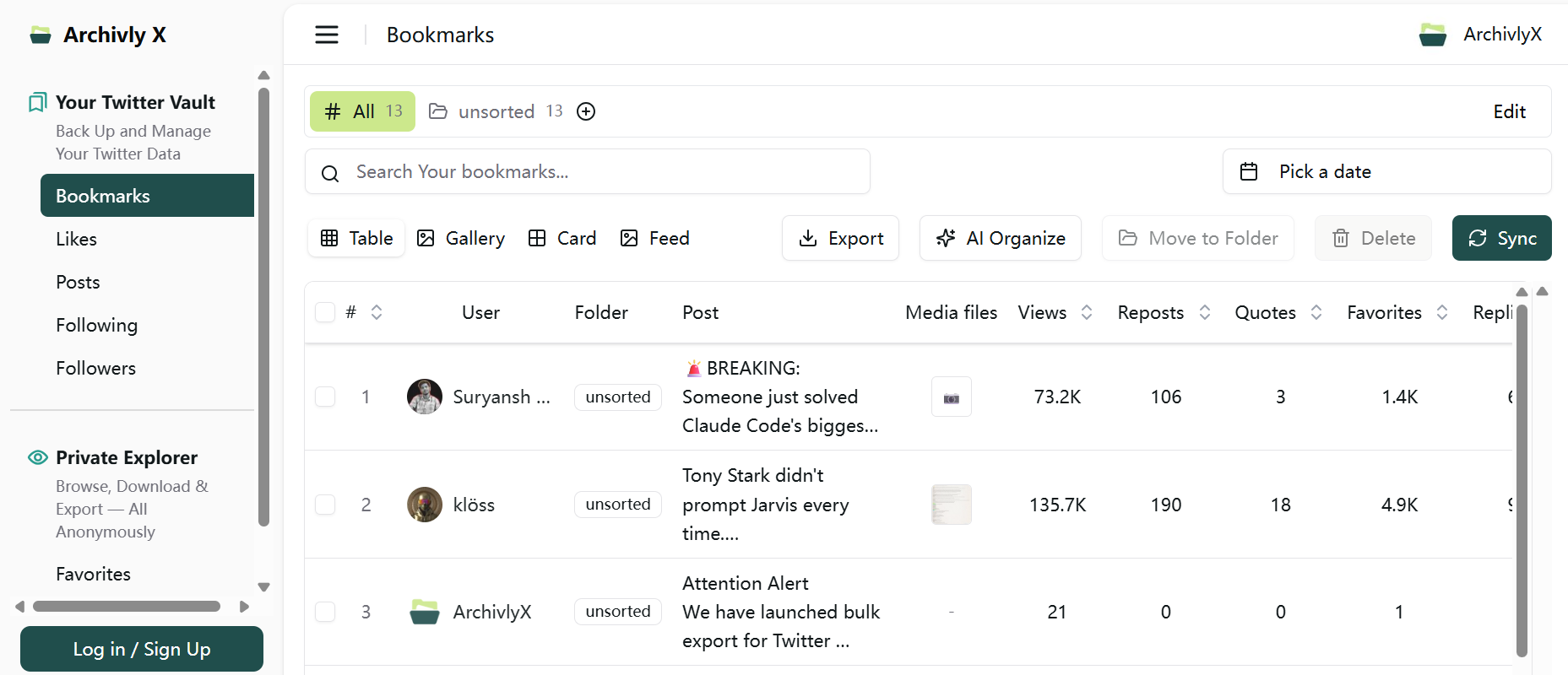Click Suryansh's user avatar
1568x675 pixels.
pos(425,397)
